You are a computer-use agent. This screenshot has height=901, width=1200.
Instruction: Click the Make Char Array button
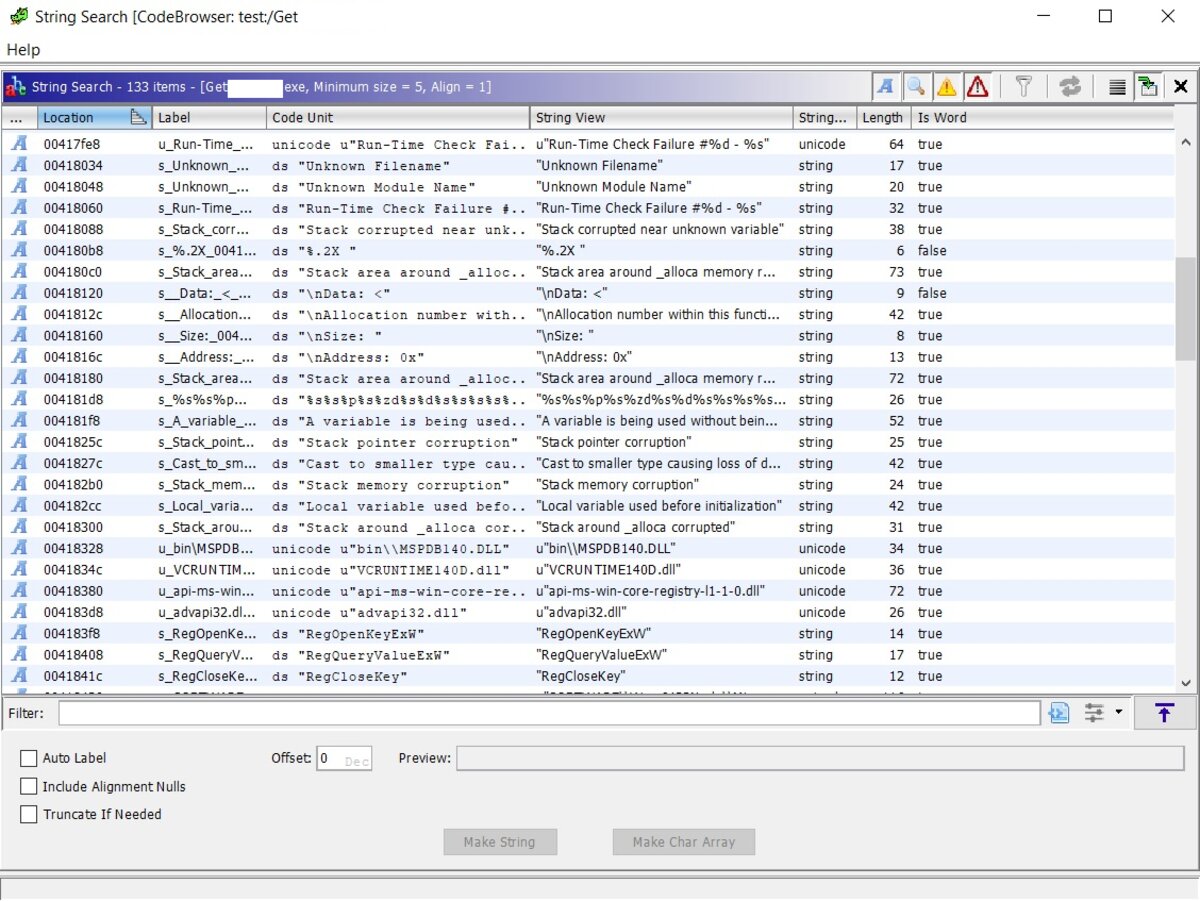point(684,842)
